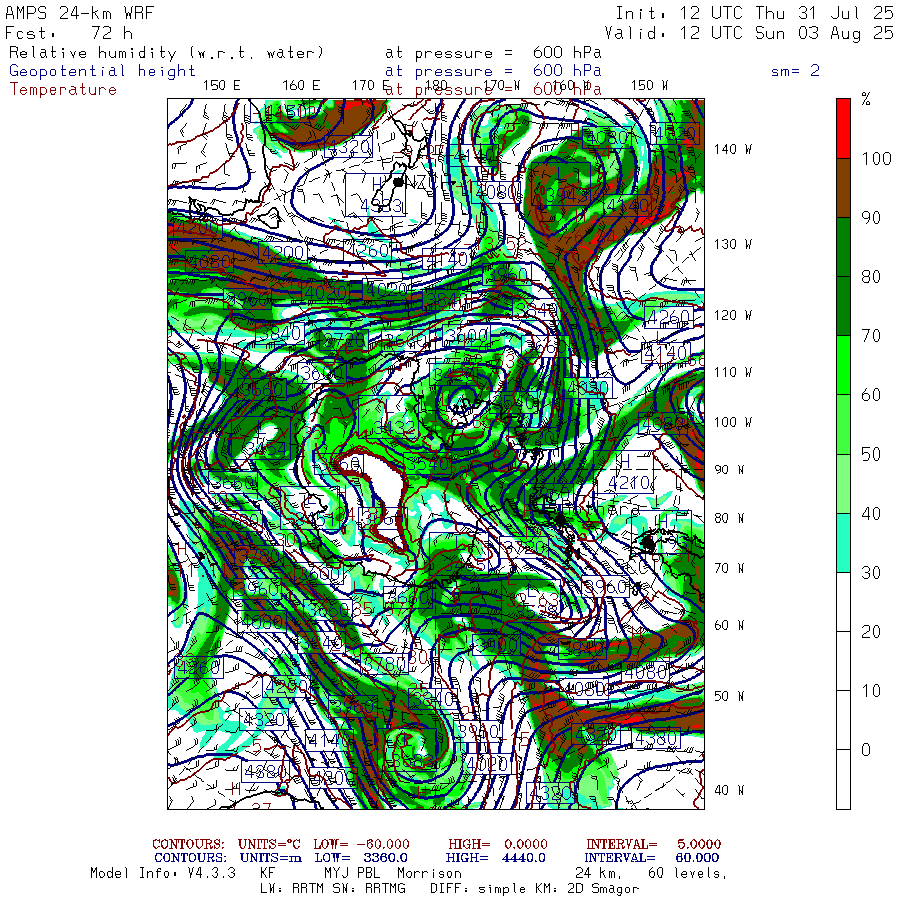Click the 'H 4313' high-pressure label box
Screen dimensions: 900x900
(x=376, y=195)
